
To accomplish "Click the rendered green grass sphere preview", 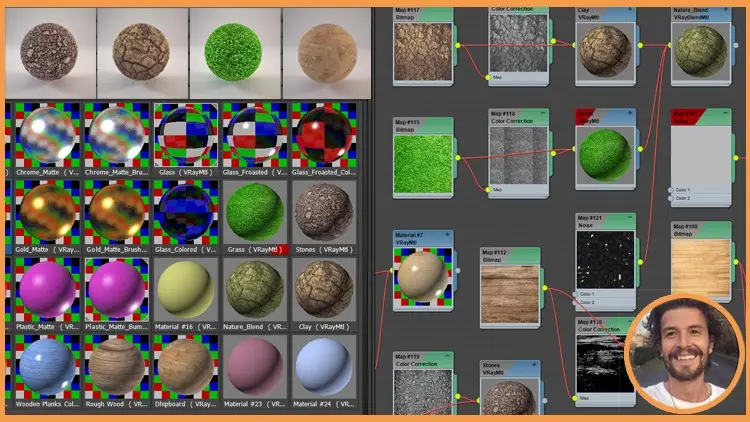I will point(234,53).
